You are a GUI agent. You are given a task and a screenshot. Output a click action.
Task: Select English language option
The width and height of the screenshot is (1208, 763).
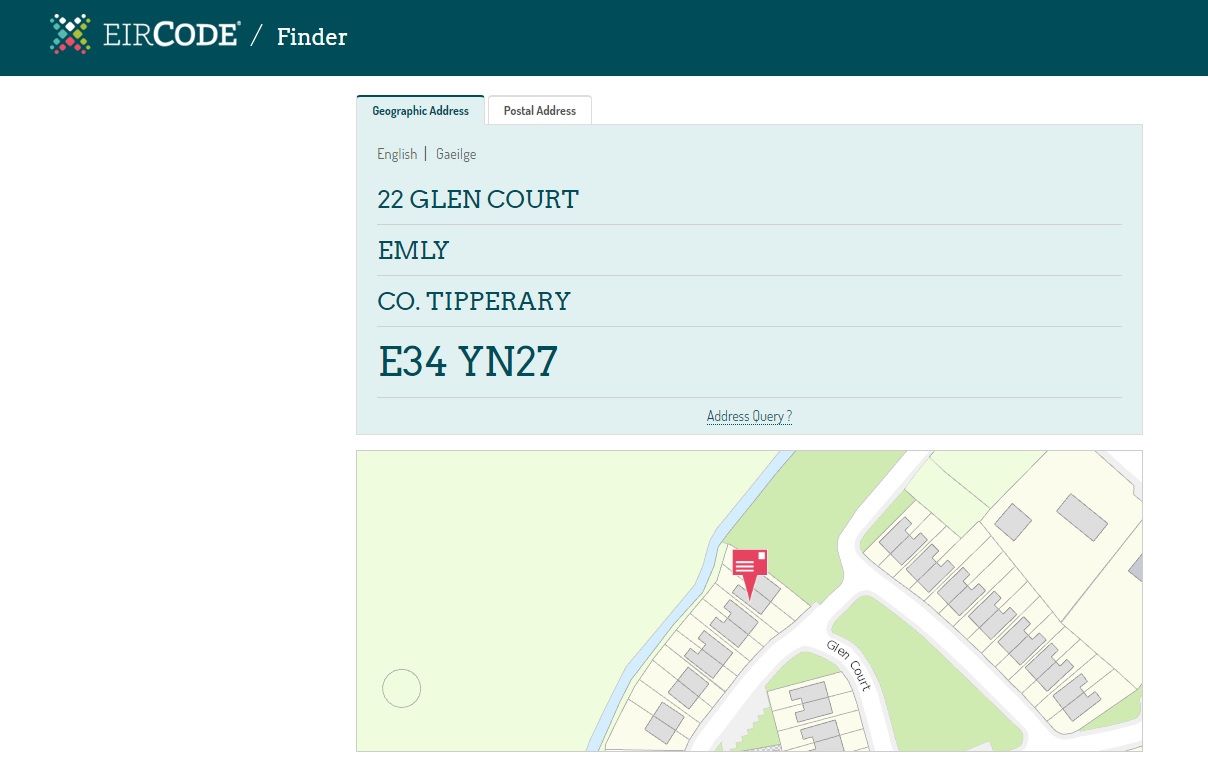pos(397,154)
